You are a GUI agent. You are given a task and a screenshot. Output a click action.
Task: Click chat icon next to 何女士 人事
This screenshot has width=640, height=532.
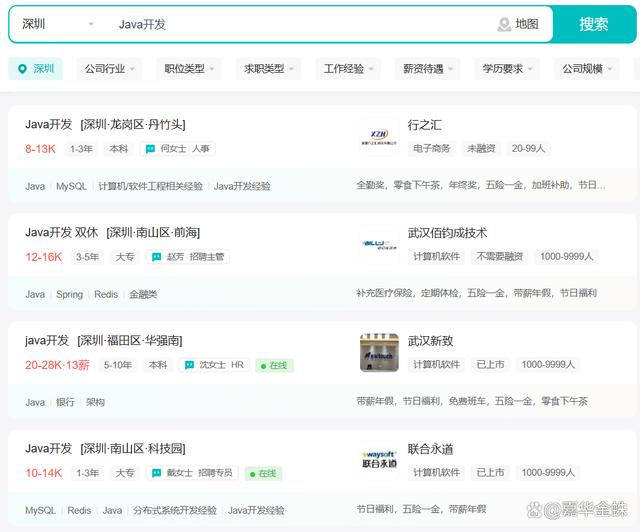[x=152, y=149]
